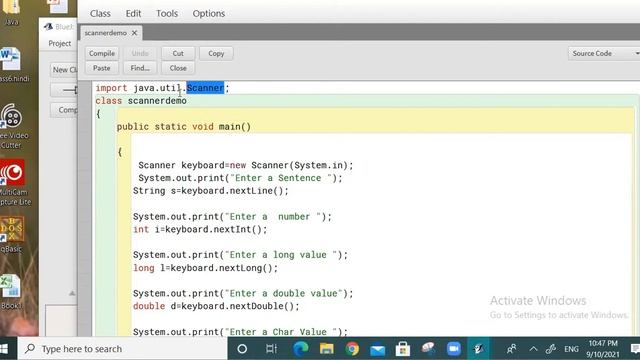Click the "Enter a long value" print statement
Image resolution: width=640 pixels, height=360 pixels.
[x=240, y=255]
